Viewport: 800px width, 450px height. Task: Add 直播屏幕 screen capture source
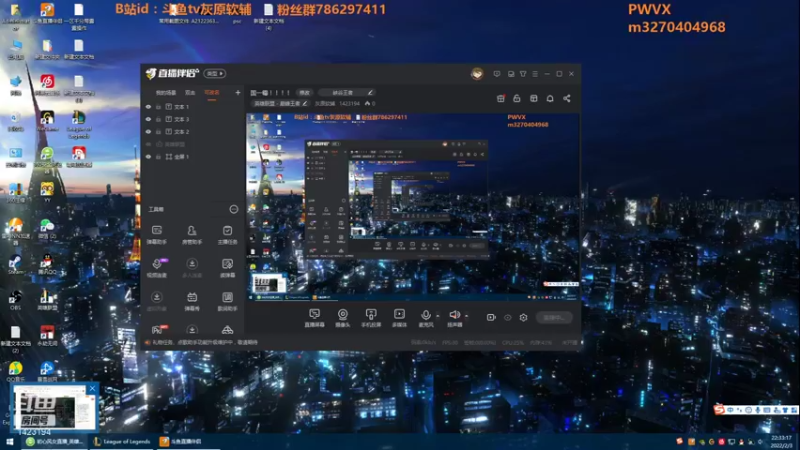click(x=314, y=317)
